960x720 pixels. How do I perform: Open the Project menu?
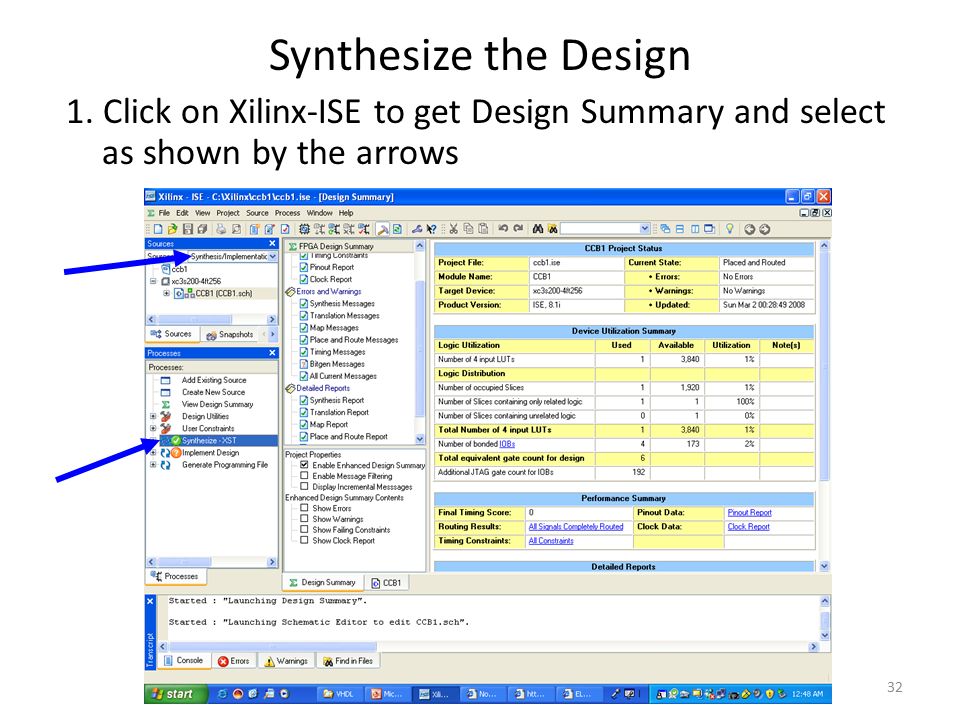click(228, 213)
